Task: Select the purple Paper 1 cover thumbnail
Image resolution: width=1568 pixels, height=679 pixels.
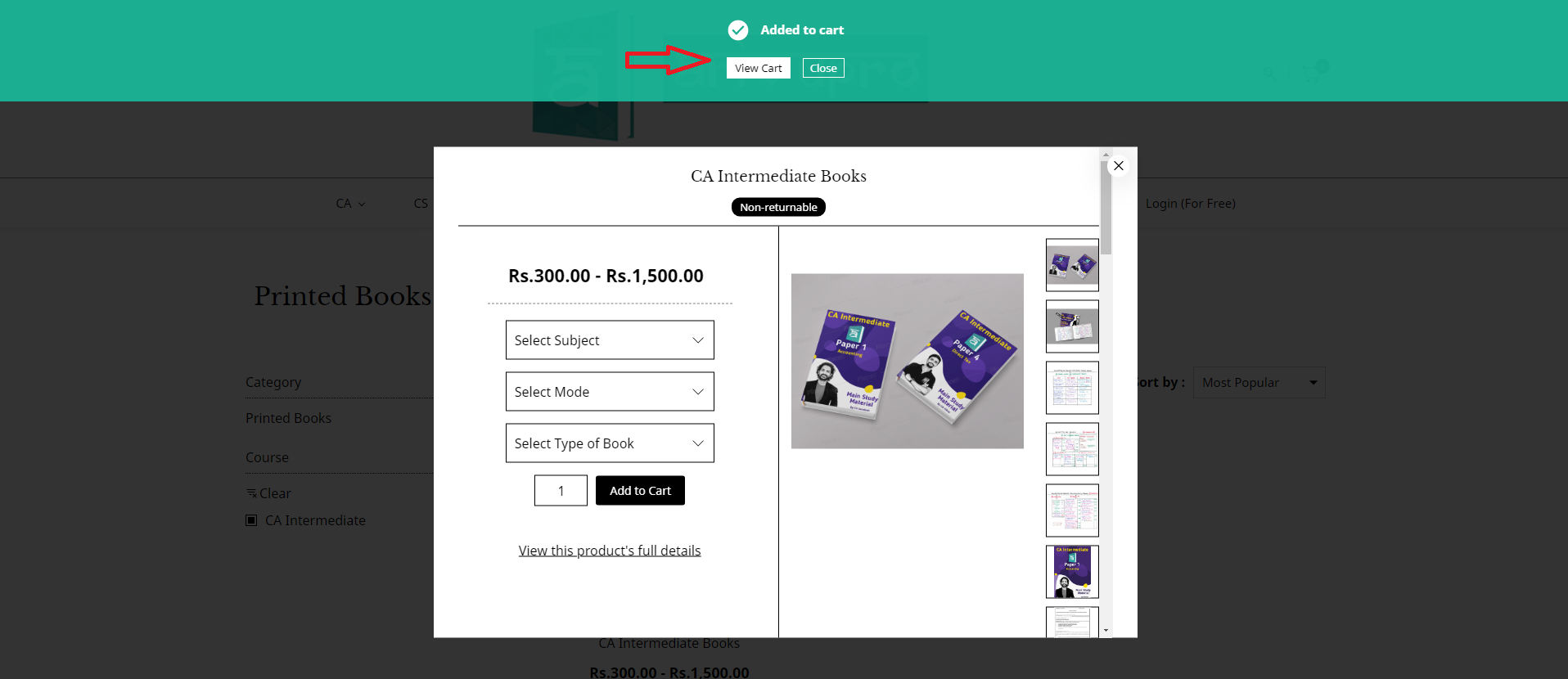Action: tap(1072, 572)
